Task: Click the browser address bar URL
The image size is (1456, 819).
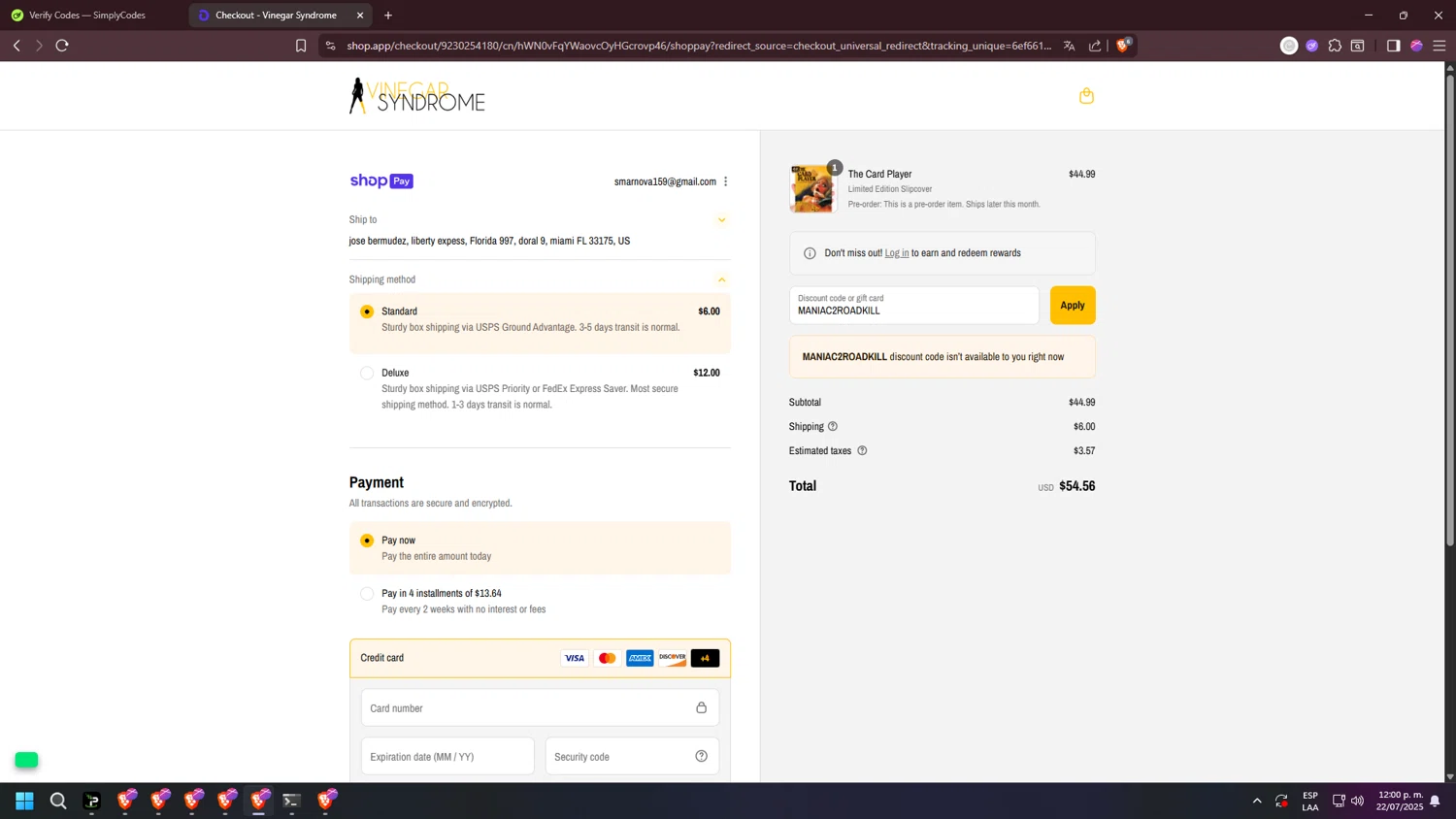Action: click(699, 46)
